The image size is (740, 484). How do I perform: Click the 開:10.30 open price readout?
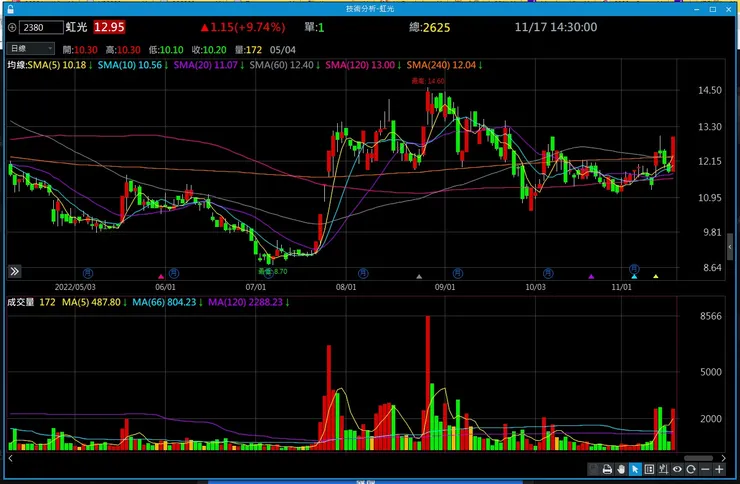(80, 50)
